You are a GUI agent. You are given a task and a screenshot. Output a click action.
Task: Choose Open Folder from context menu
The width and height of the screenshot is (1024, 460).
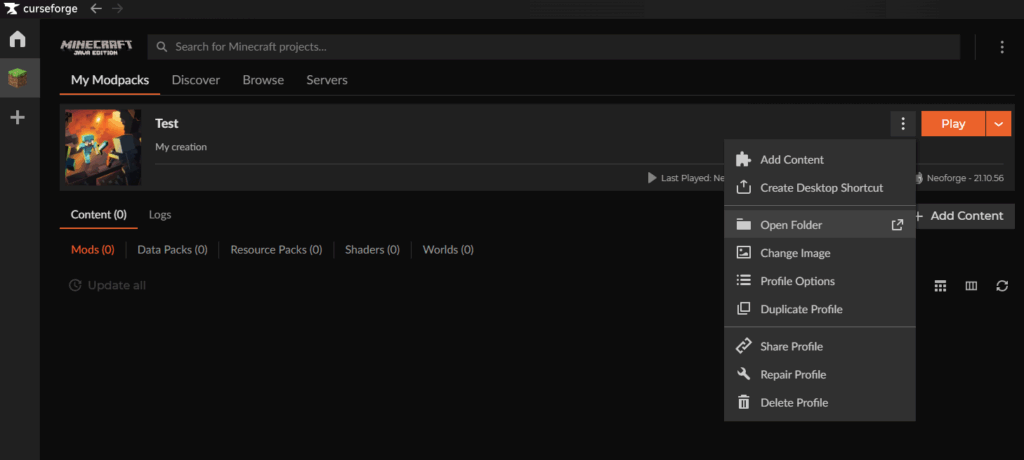pyautogui.click(x=790, y=225)
